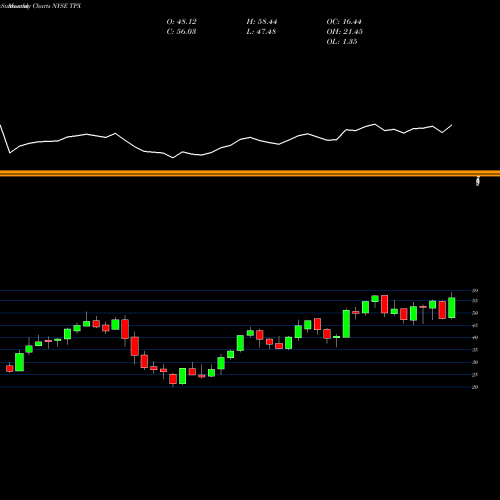Click the 'OL: 1.35' reading
Viewport: 500px width, 500px height.
click(342, 42)
